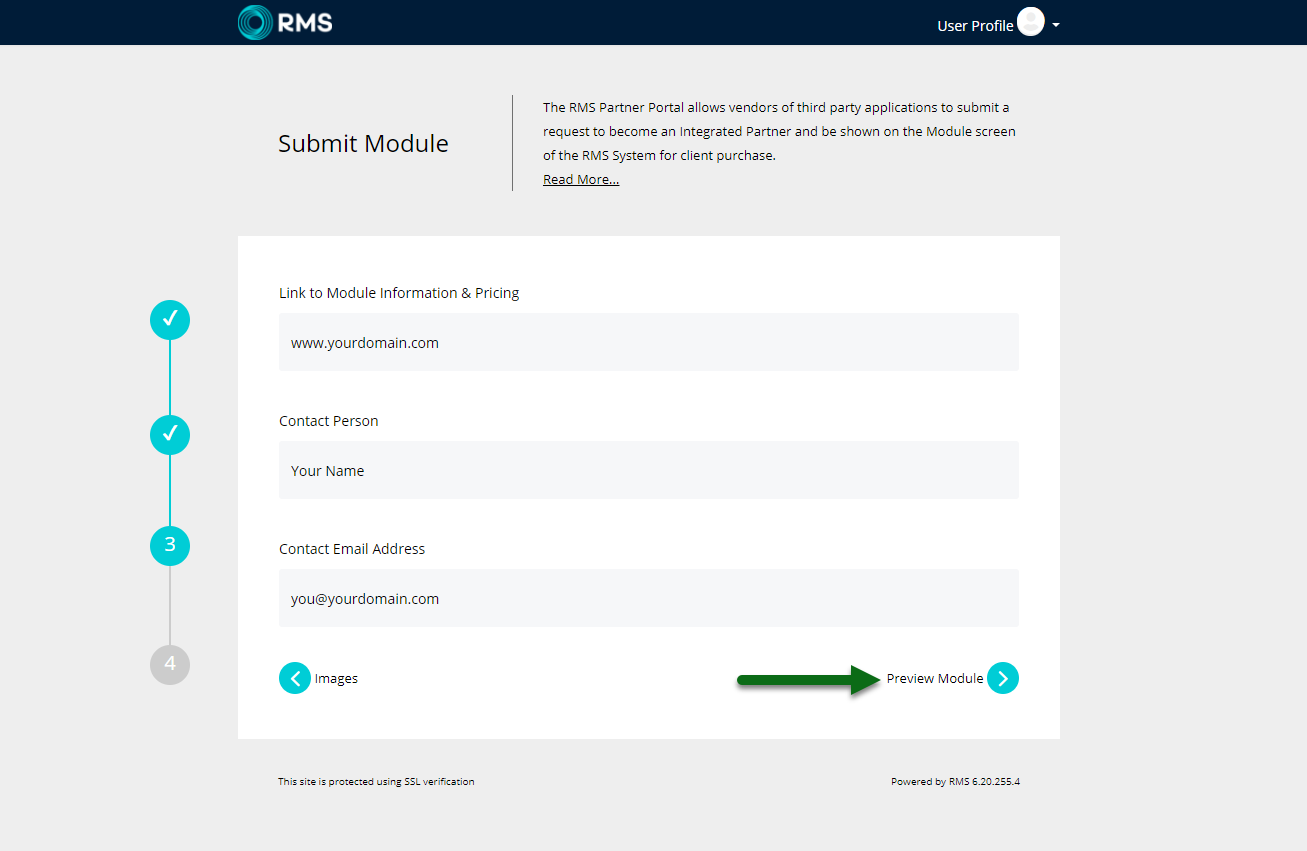Go to step 3 circle
The width and height of the screenshot is (1307, 851).
[170, 545]
